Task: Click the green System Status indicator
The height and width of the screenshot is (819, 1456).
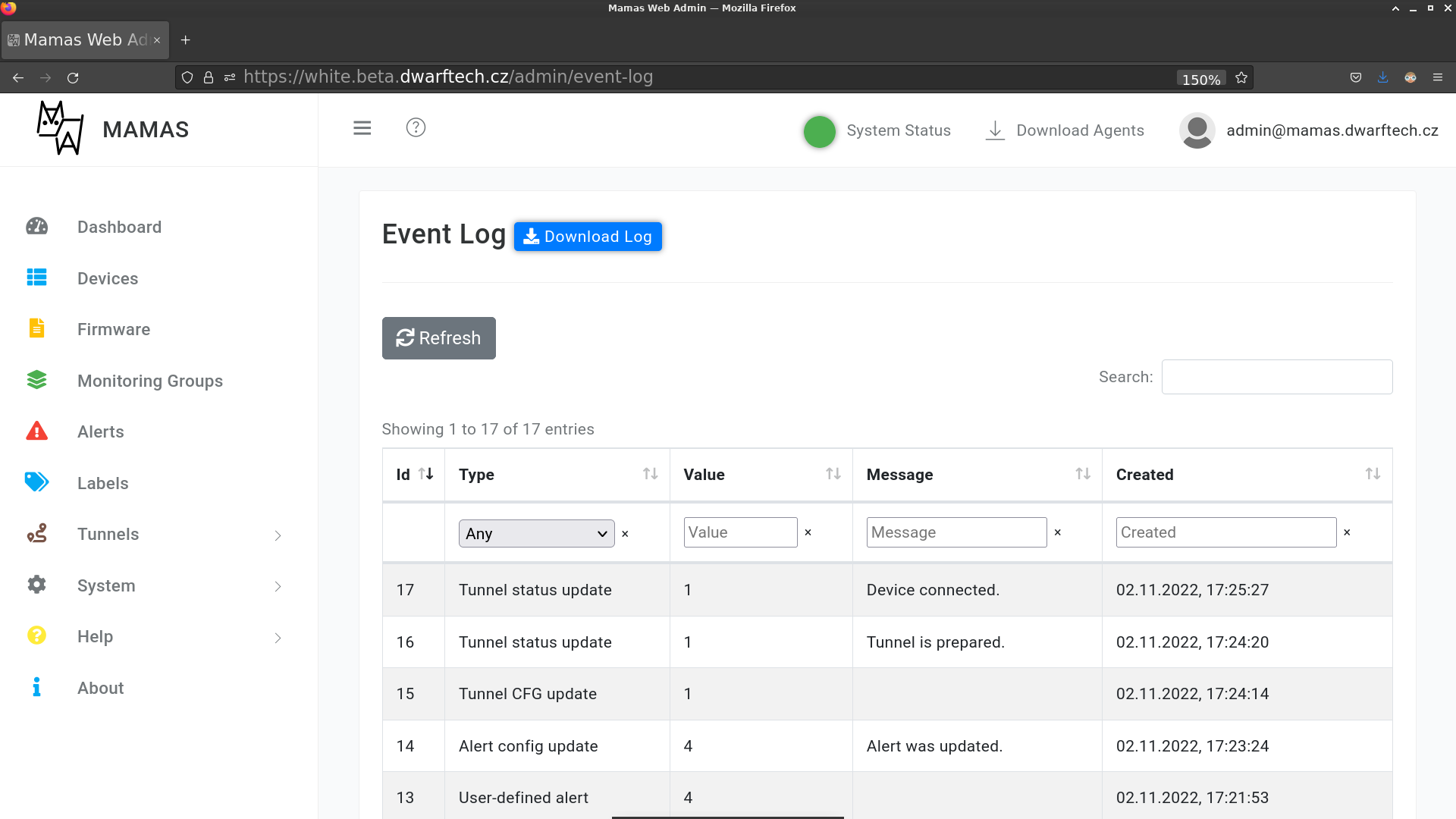Action: 819,131
